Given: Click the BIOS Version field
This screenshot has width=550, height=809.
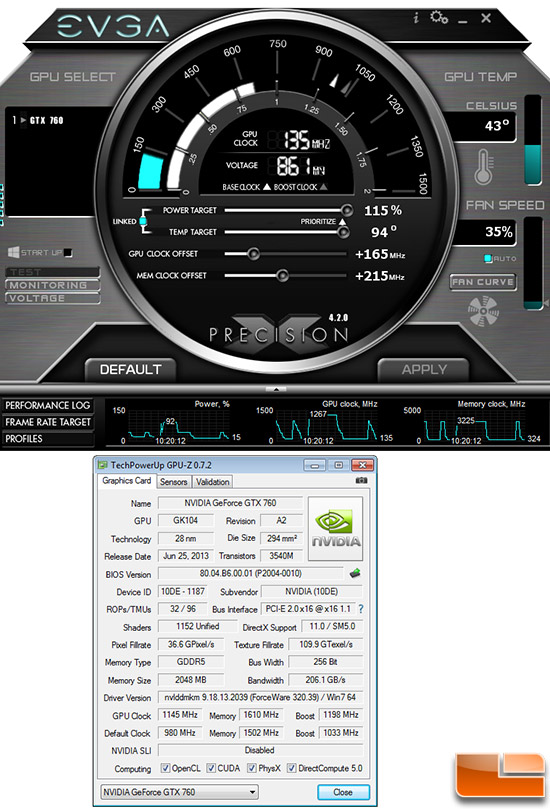Looking at the screenshot, I should click(x=250, y=574).
